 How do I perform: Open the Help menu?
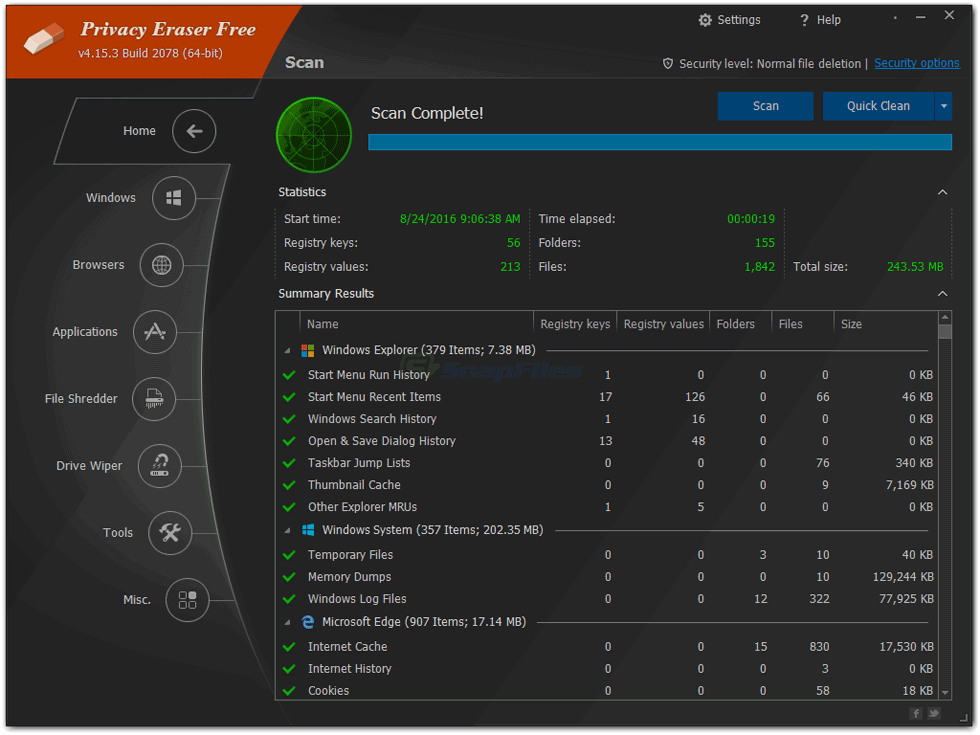[x=820, y=20]
